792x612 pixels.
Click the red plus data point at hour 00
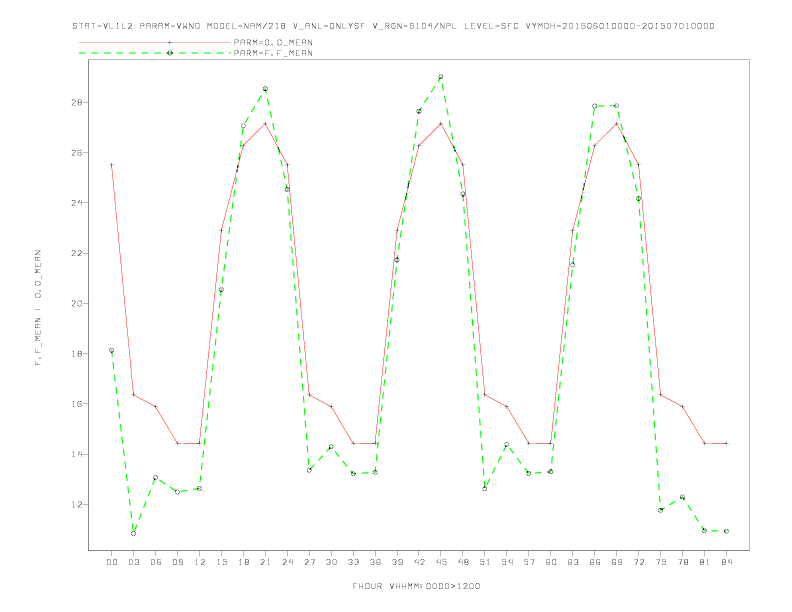(x=112, y=165)
